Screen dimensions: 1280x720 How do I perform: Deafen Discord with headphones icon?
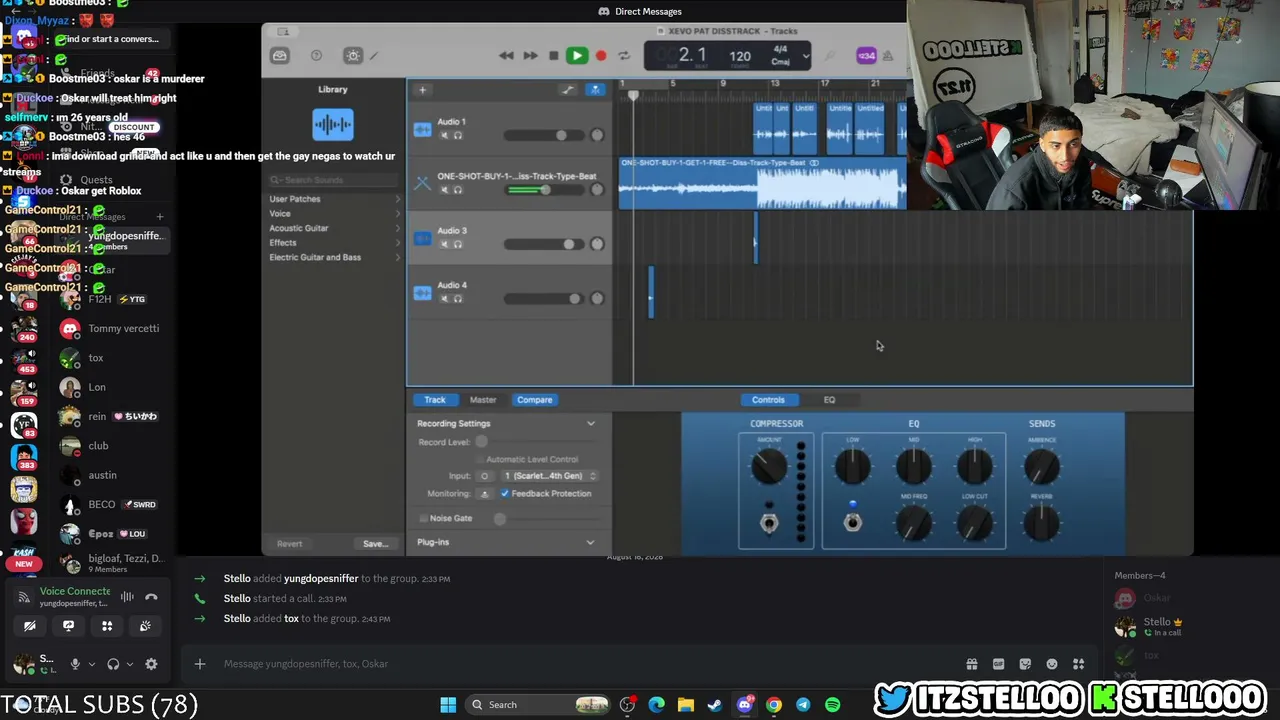113,664
